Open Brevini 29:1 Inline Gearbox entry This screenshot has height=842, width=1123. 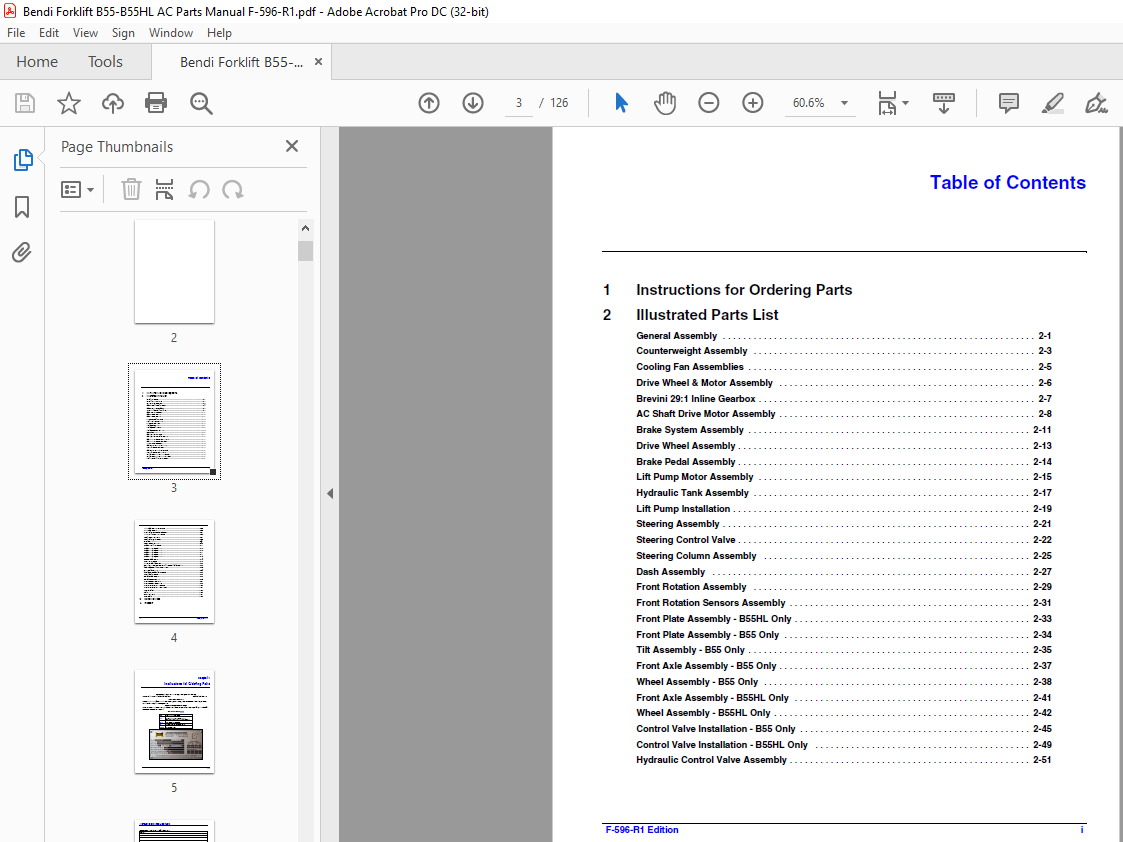[844, 399]
